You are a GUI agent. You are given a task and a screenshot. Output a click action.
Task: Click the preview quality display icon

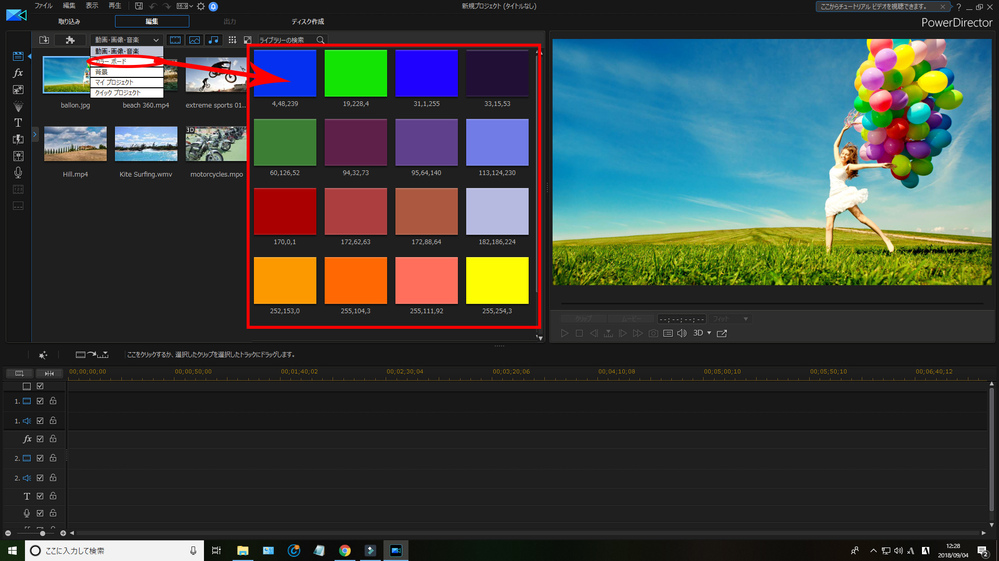coord(668,333)
